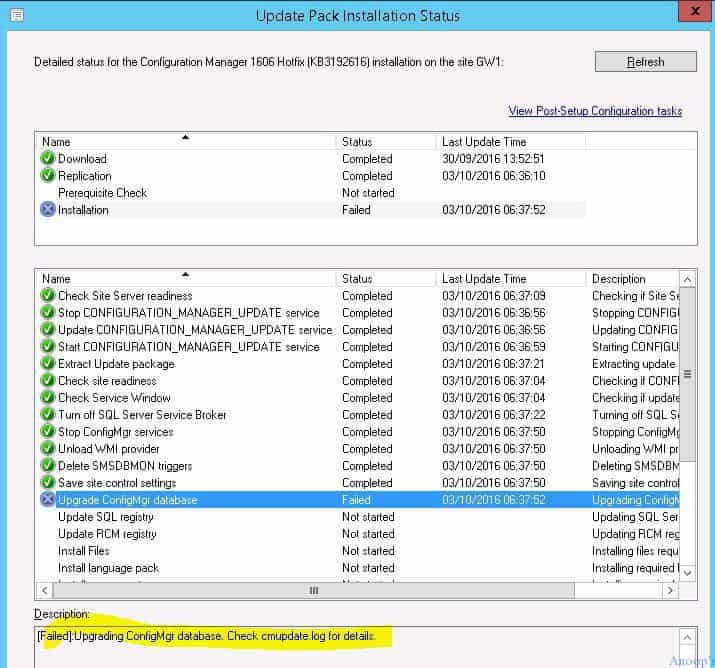The image size is (715, 668).
Task: Select Turn off SQL Server Service Broker row
Action: tap(359, 414)
